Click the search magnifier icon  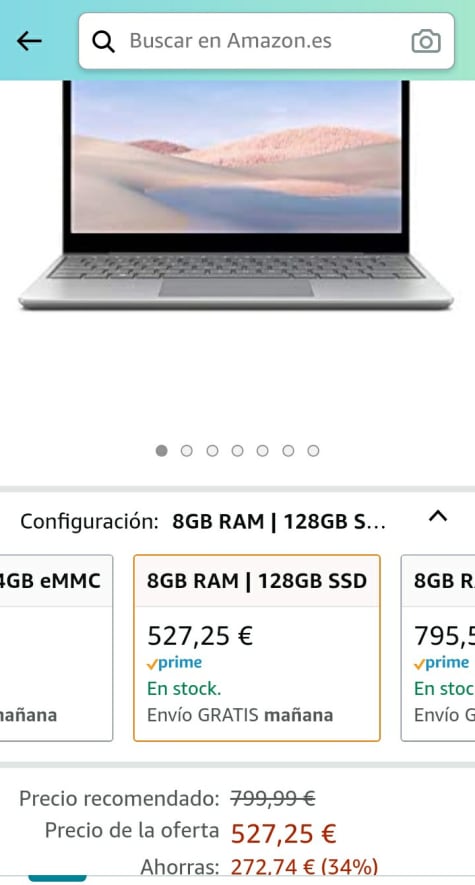(x=103, y=41)
